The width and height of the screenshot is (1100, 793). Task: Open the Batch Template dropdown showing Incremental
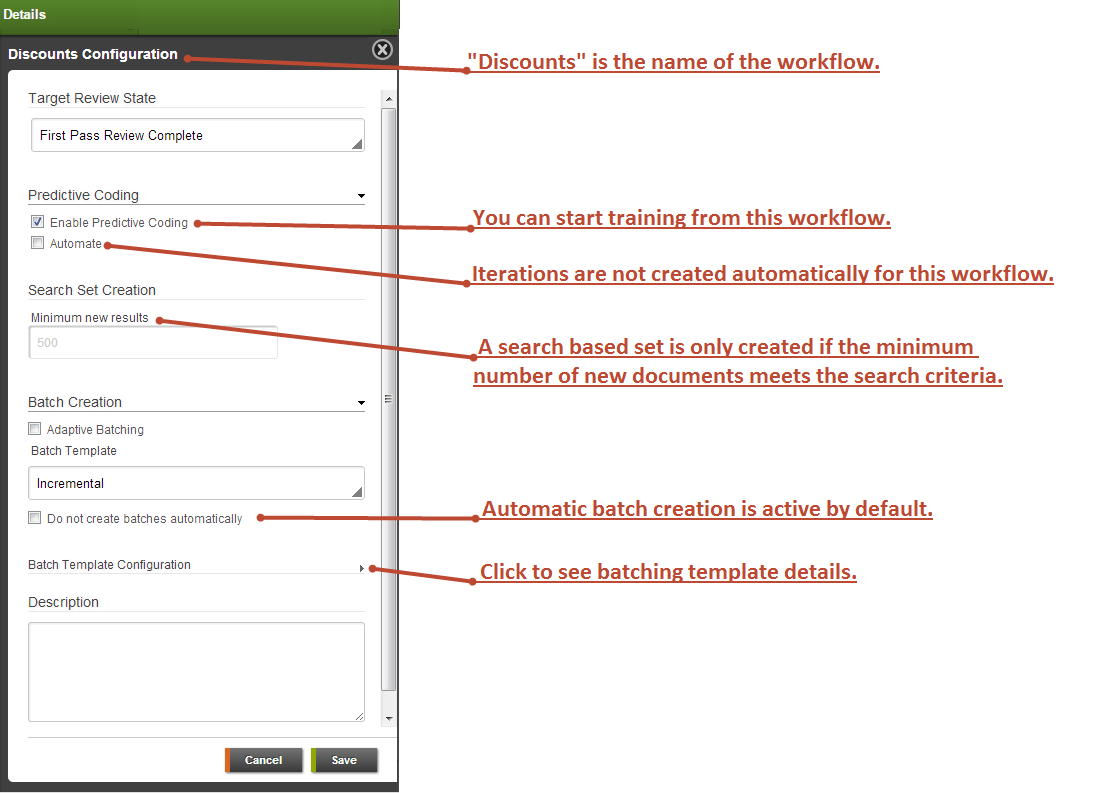click(x=197, y=483)
